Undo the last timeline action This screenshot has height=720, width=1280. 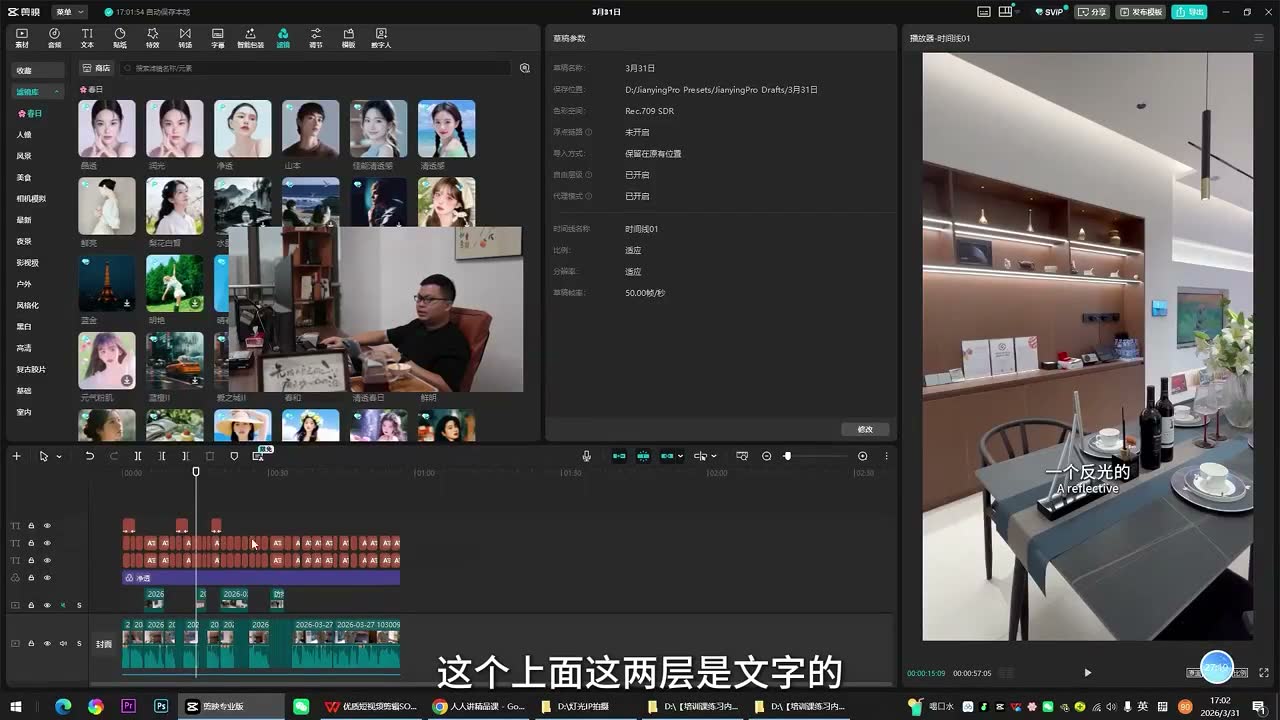click(x=89, y=456)
